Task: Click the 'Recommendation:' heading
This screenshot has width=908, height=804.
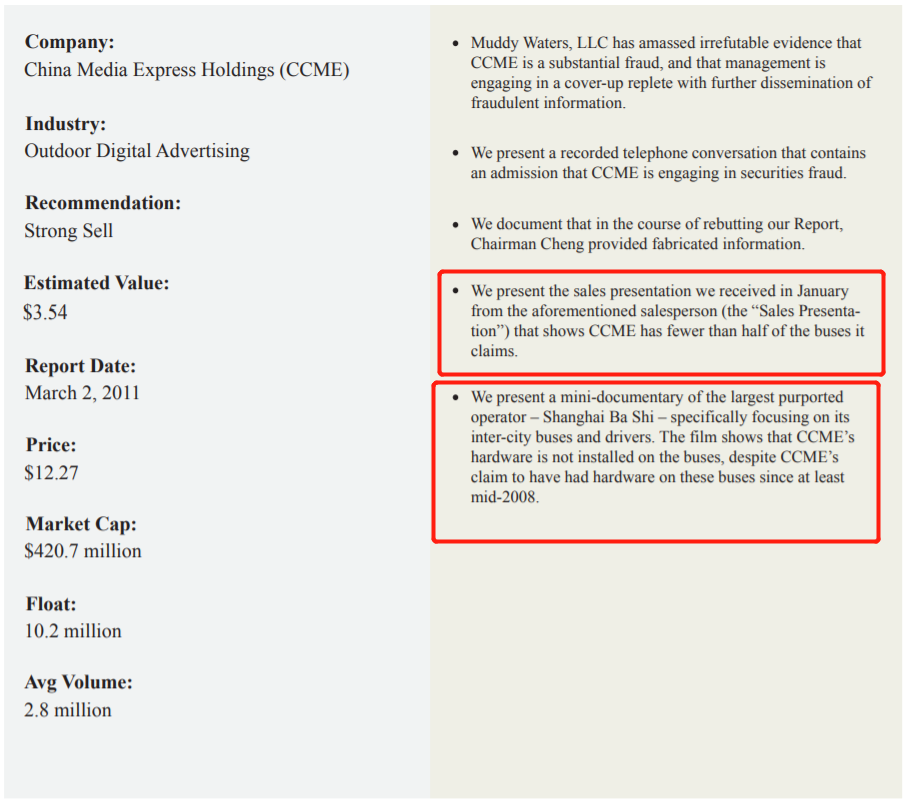Action: 103,203
